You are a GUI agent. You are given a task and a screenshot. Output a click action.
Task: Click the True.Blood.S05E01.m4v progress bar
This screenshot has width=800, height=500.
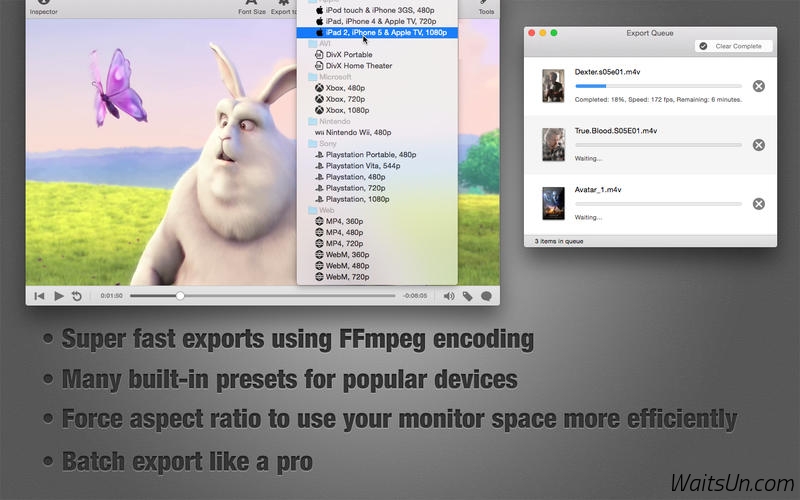(658, 145)
